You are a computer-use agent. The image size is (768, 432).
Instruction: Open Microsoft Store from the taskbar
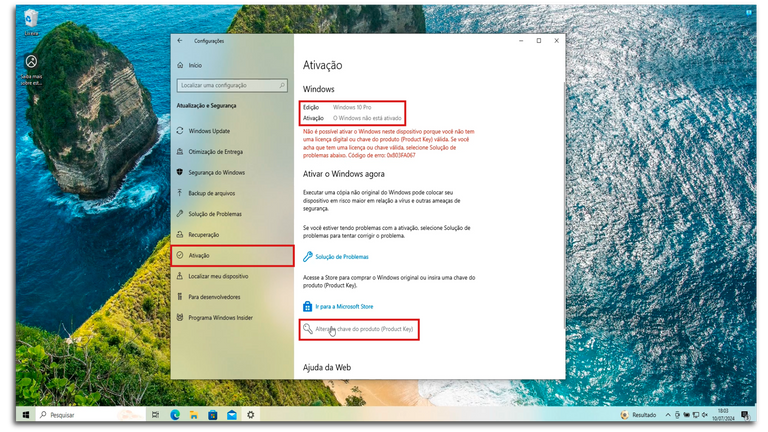click(213, 415)
